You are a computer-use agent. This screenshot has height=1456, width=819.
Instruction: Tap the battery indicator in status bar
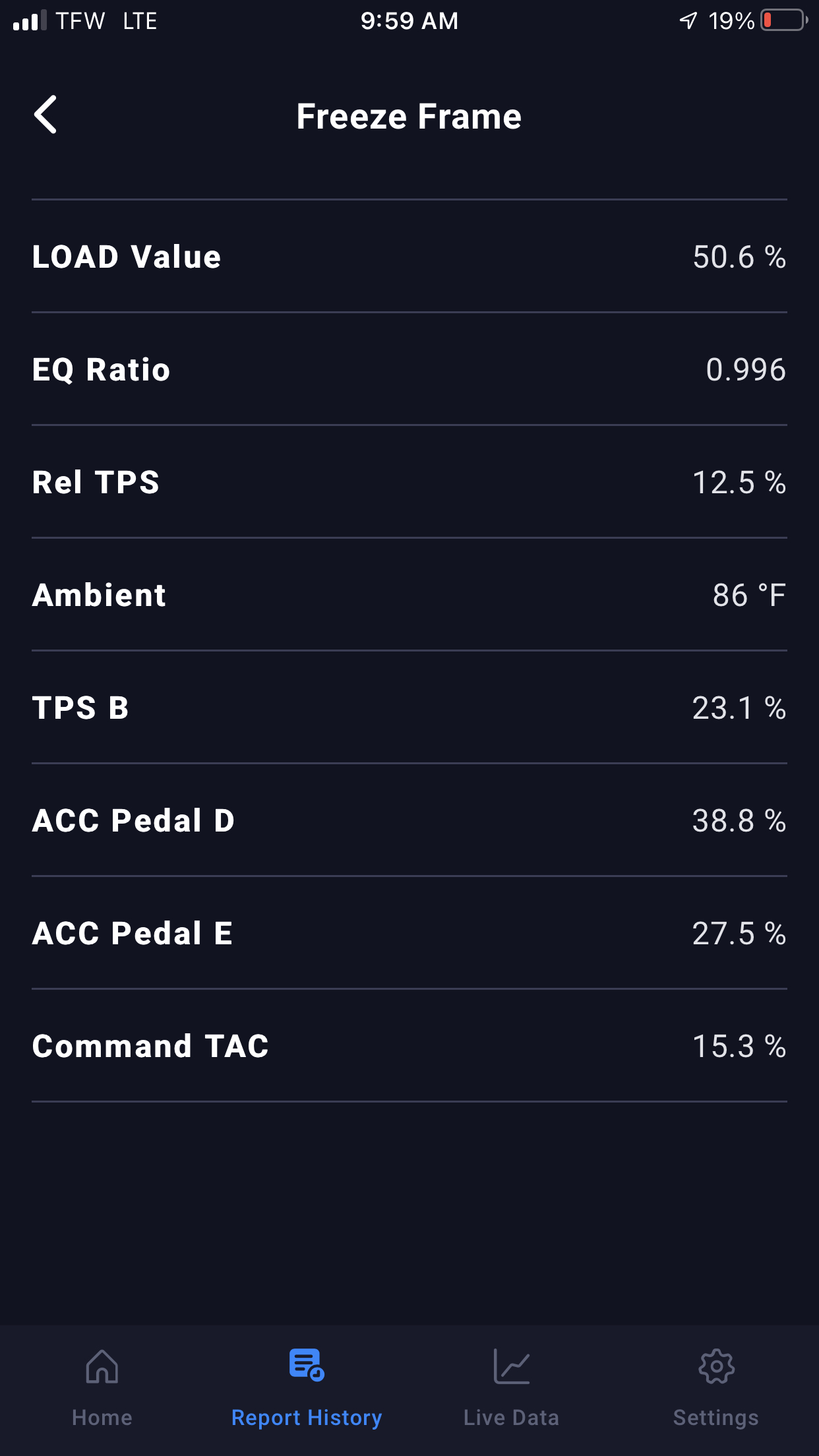pos(783,20)
